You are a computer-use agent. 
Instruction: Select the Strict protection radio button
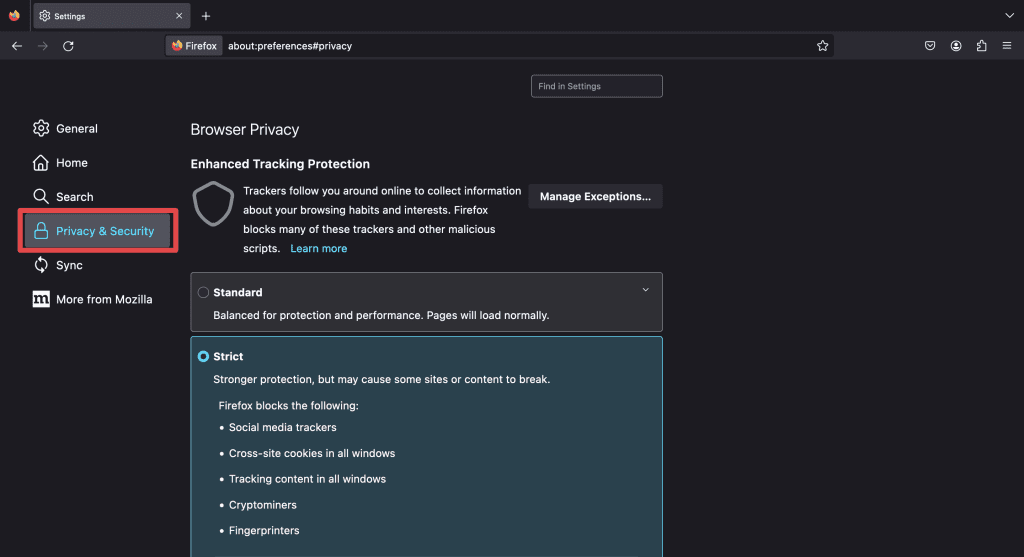204,357
